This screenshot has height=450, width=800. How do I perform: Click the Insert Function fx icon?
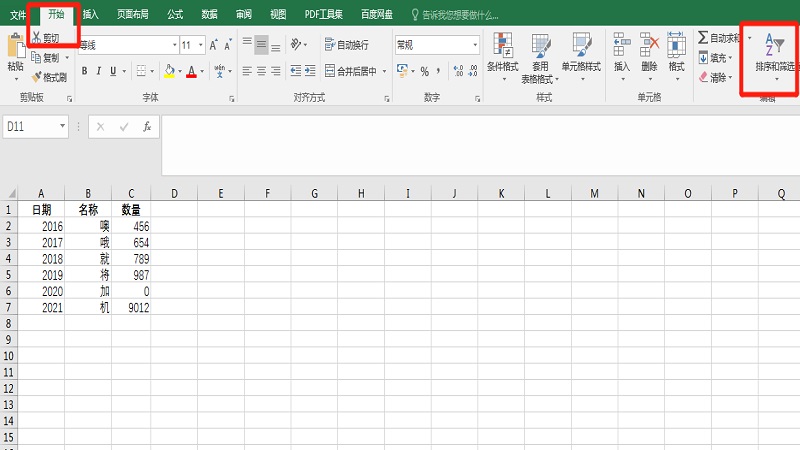(x=146, y=127)
